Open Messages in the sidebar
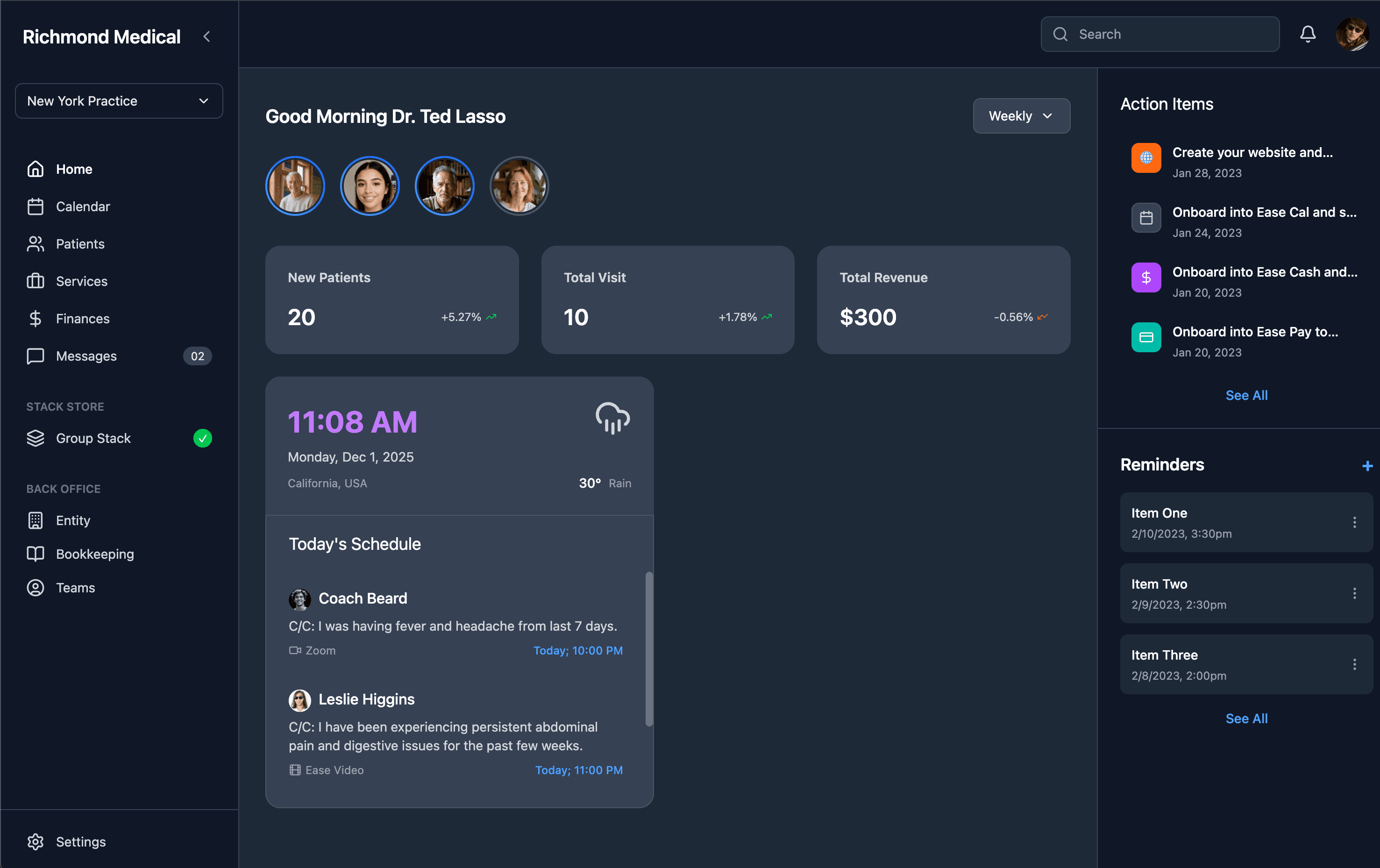This screenshot has width=1380, height=868. [86, 356]
